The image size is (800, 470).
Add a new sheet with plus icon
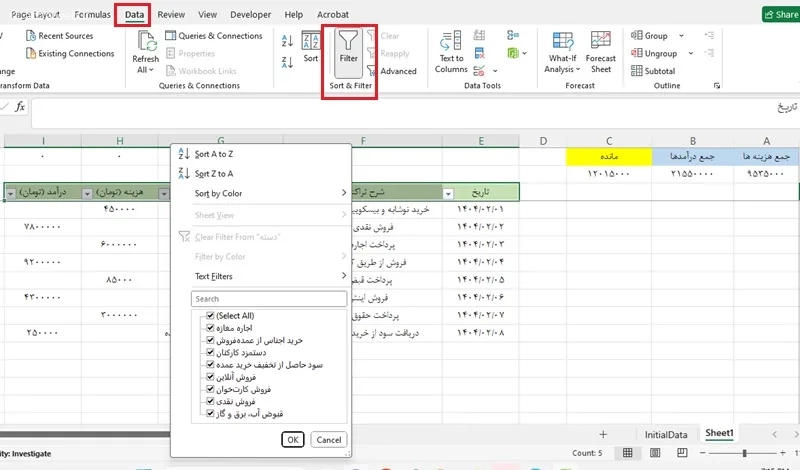pyautogui.click(x=603, y=434)
